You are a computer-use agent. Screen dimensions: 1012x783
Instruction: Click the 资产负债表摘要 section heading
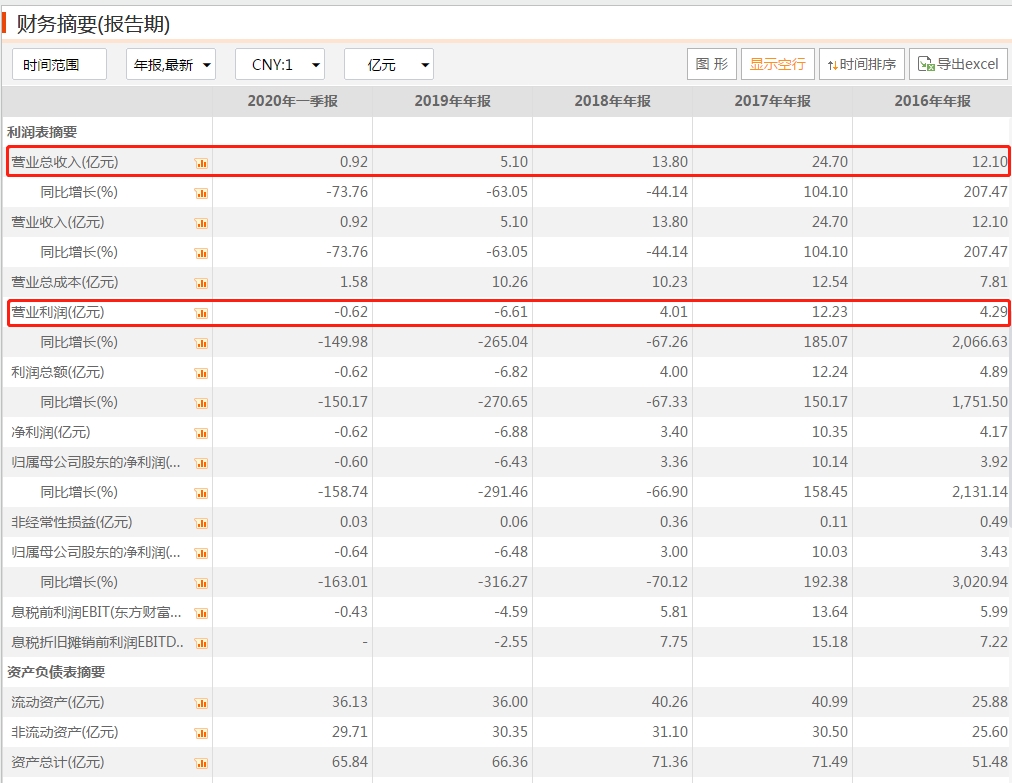(56, 672)
